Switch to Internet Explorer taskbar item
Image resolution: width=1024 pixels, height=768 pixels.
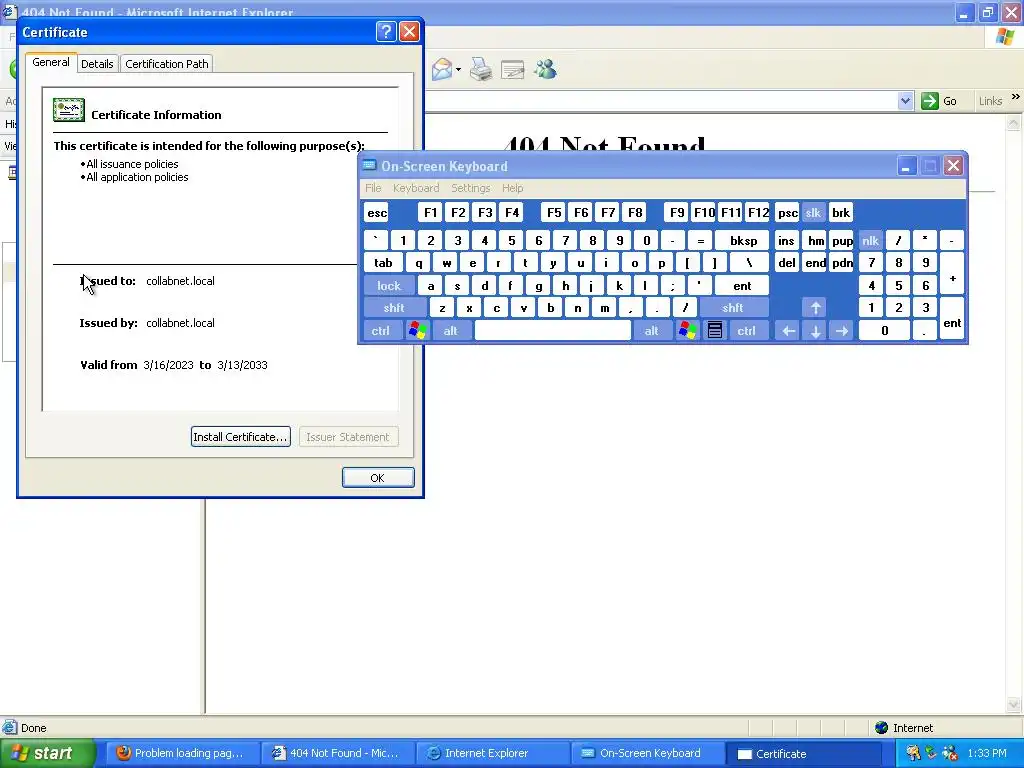[492, 753]
